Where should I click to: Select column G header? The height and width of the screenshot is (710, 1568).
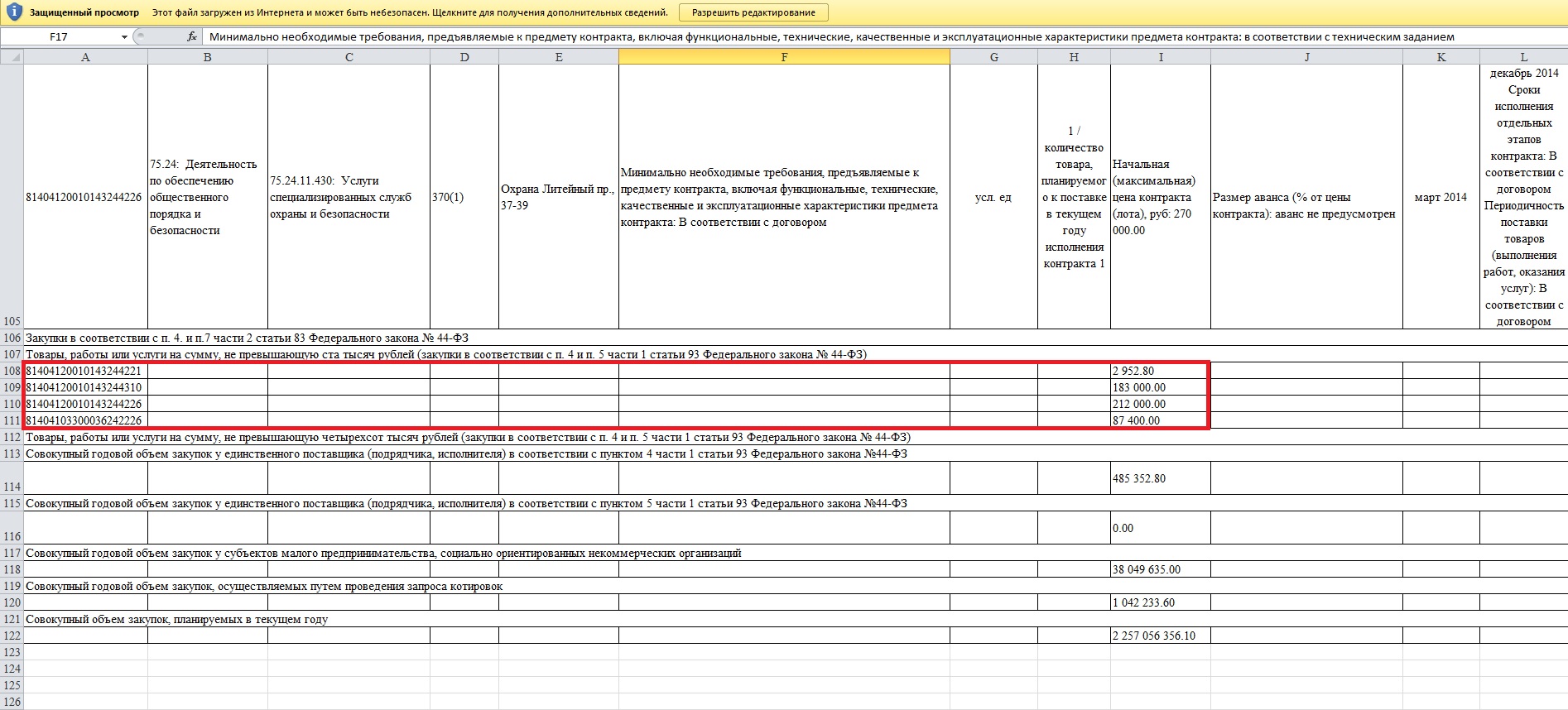pos(993,57)
